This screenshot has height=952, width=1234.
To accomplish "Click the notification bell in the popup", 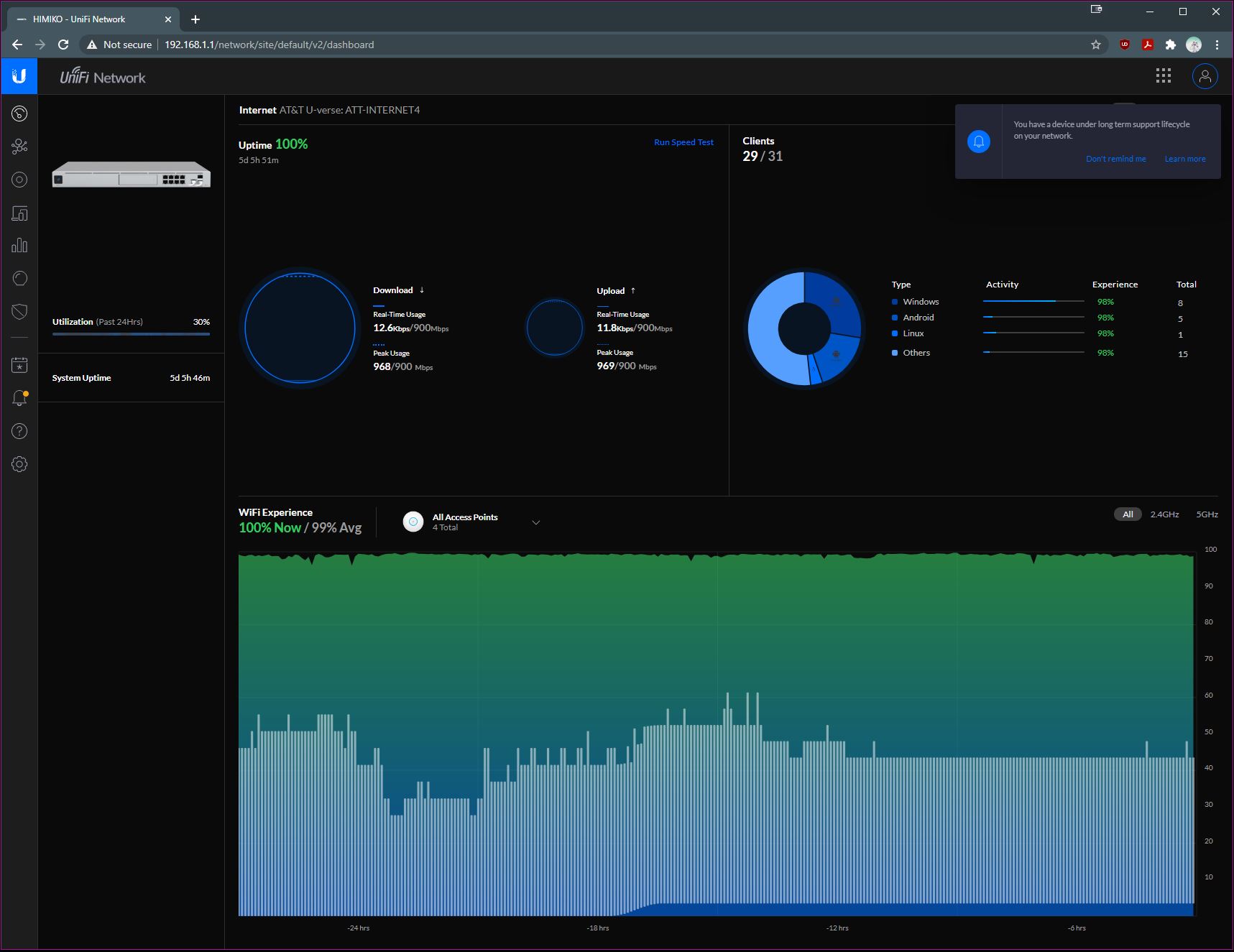I will (x=979, y=142).
